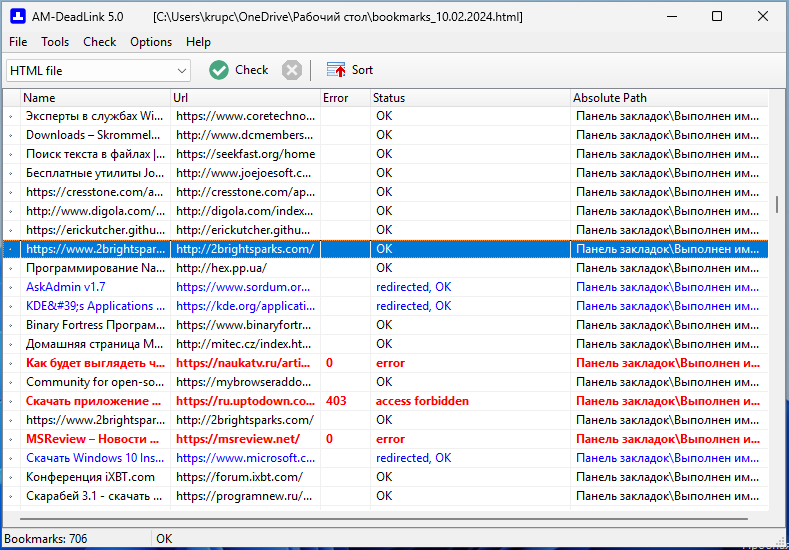Select the 'Эксперты в службах Wi...' bookmark

coord(95,116)
